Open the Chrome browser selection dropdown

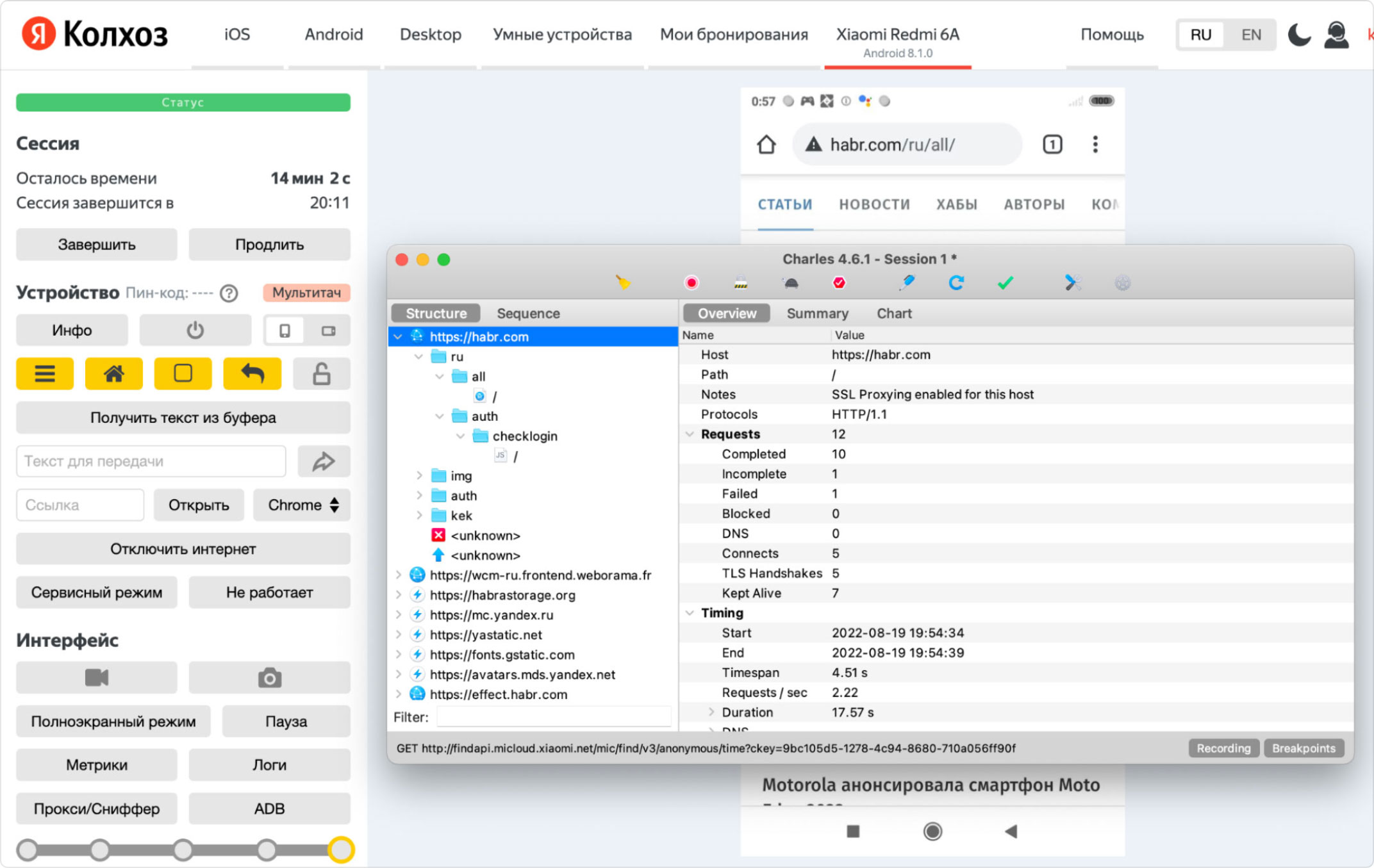point(302,505)
